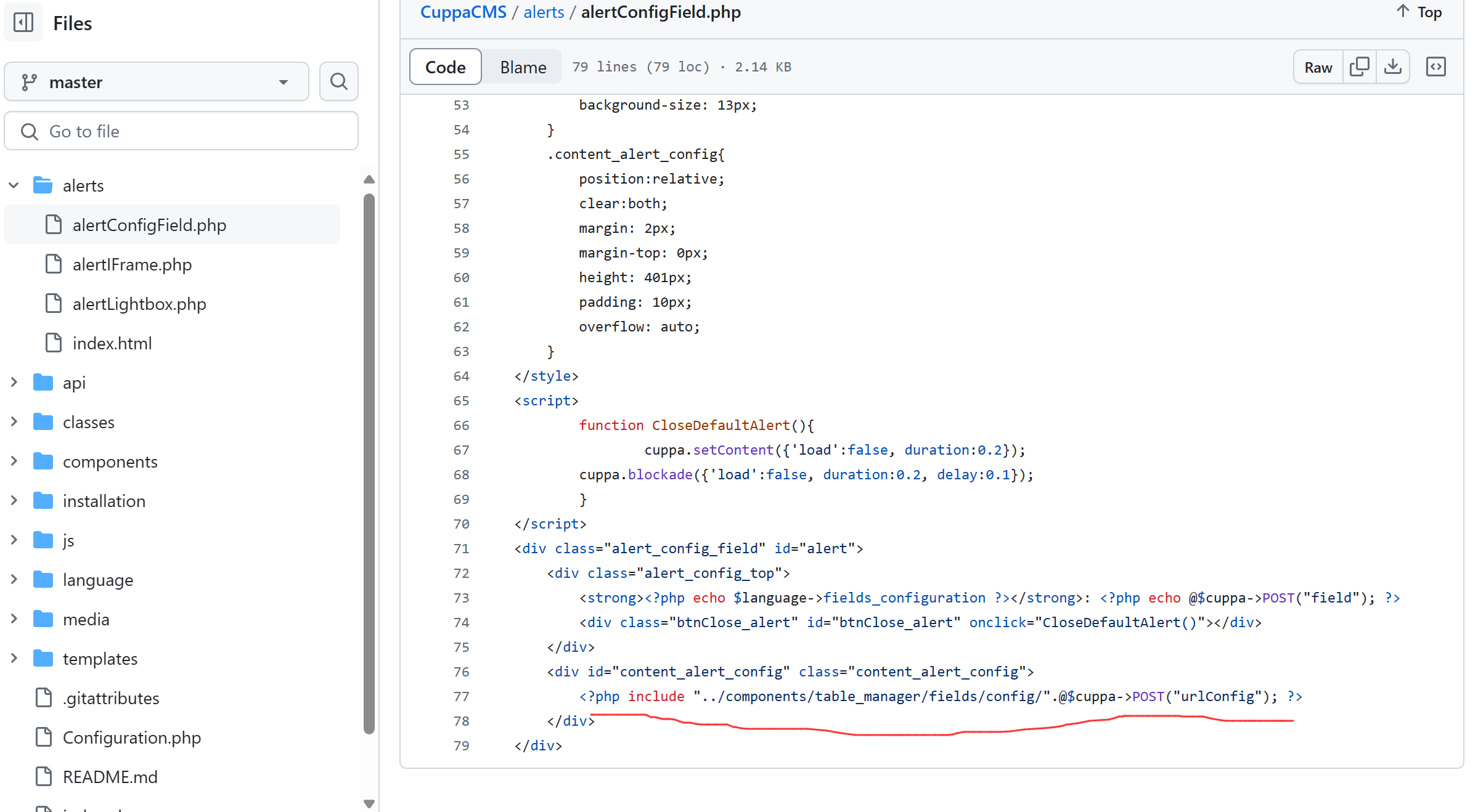Expand the components folder chevron
The image size is (1478, 812).
(14, 461)
